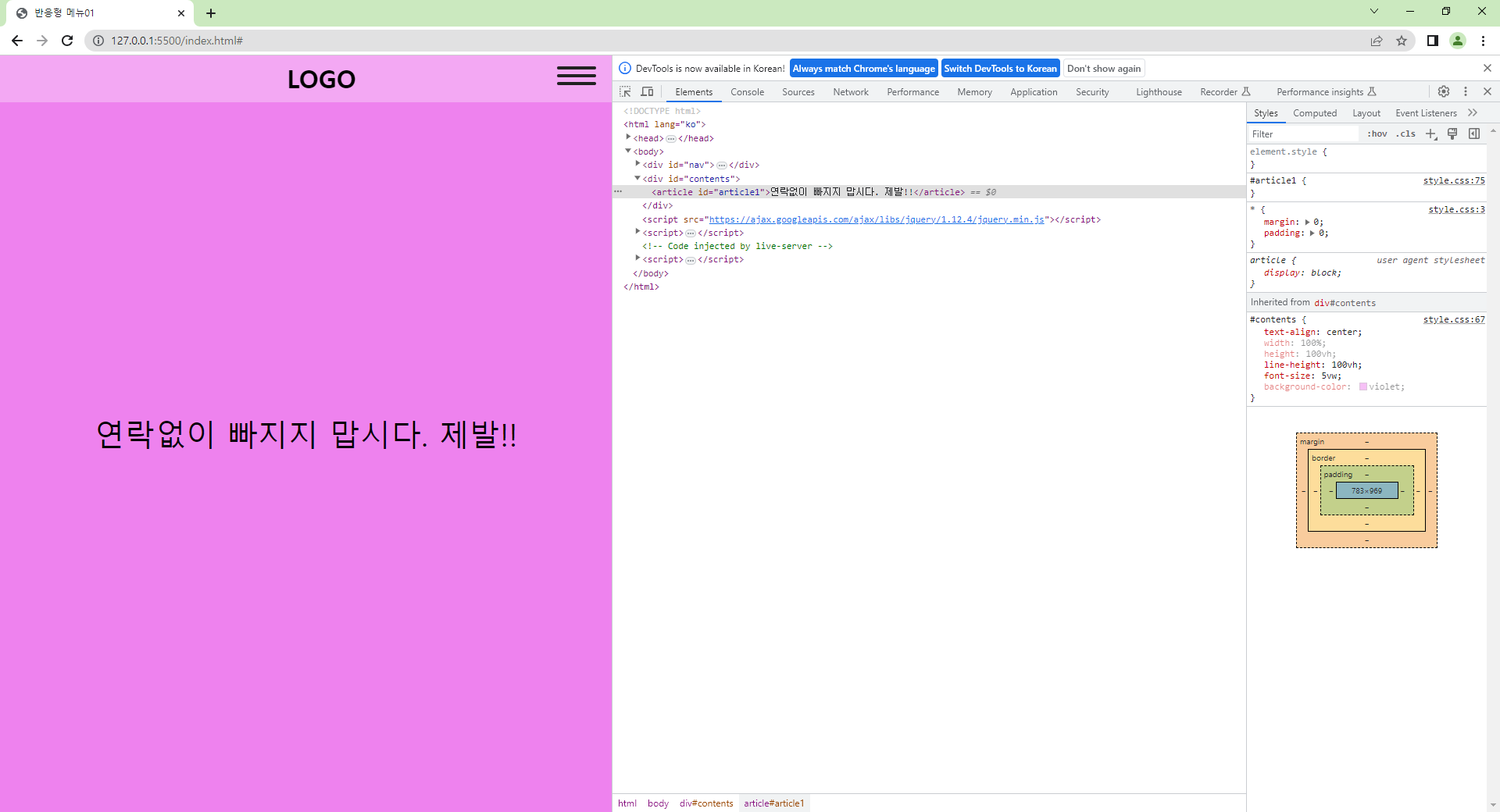Open a new browser tab
The image size is (1500, 812).
pyautogui.click(x=211, y=13)
